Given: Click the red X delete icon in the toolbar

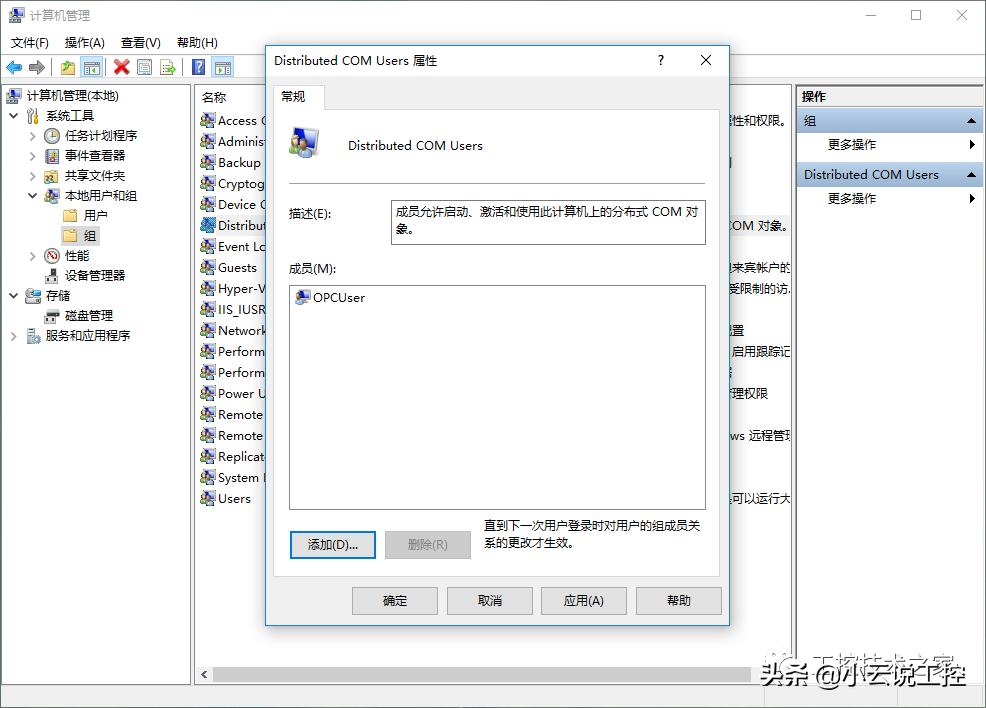Looking at the screenshot, I should [120, 66].
